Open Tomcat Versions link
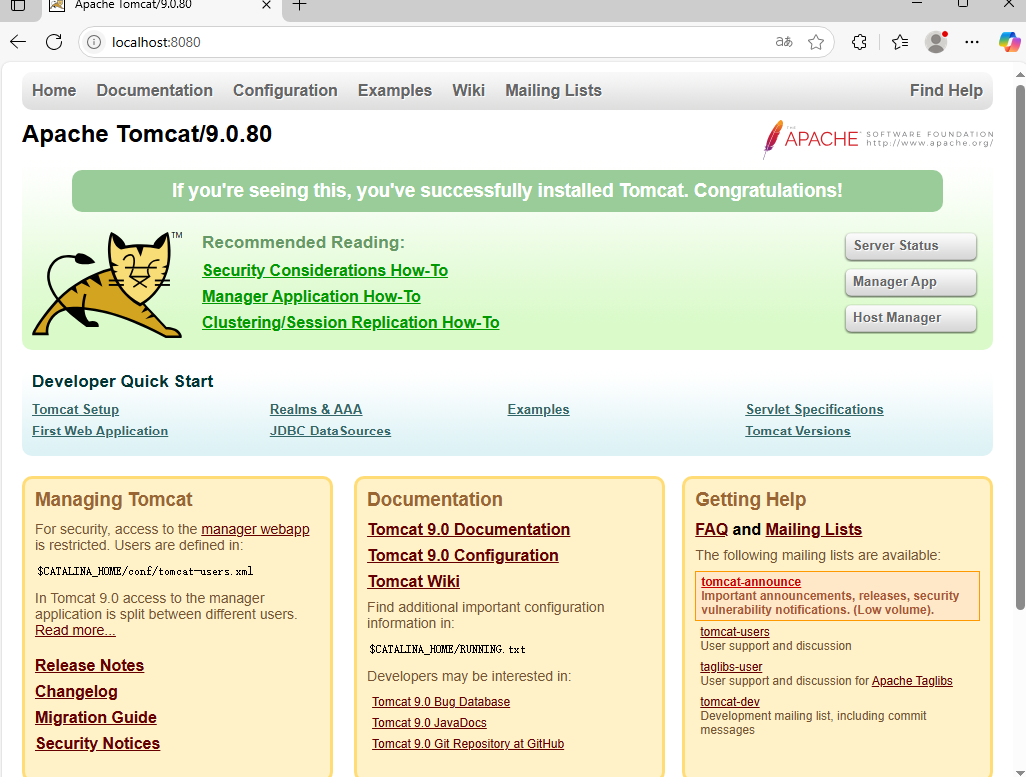The height and width of the screenshot is (777, 1026). click(798, 431)
